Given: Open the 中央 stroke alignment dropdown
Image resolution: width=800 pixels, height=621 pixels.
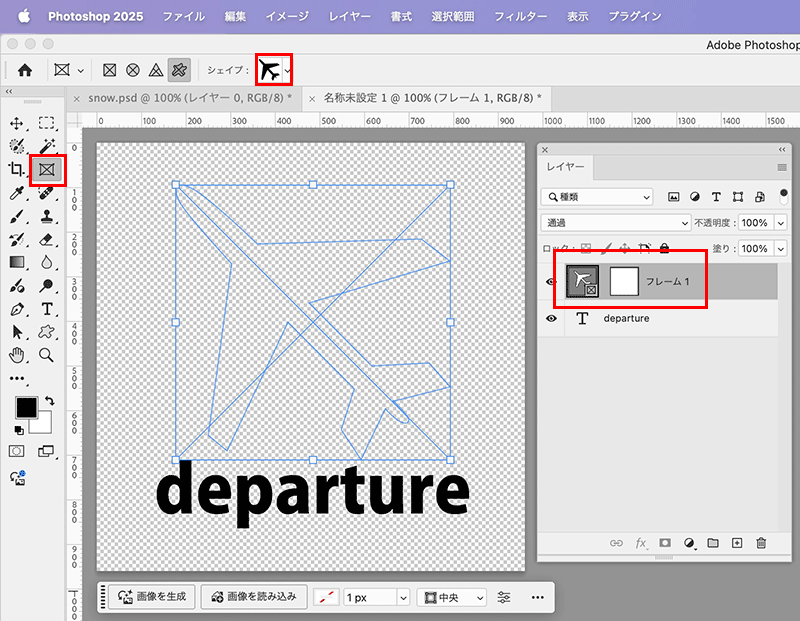Looking at the screenshot, I should [x=452, y=598].
